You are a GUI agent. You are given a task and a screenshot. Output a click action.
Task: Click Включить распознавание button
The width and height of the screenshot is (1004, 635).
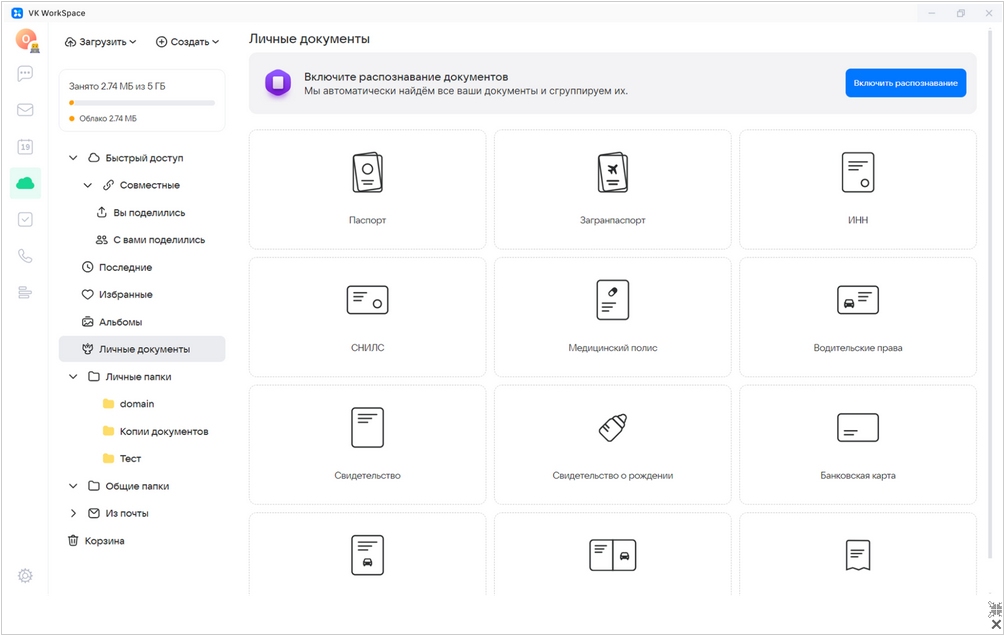coord(905,83)
